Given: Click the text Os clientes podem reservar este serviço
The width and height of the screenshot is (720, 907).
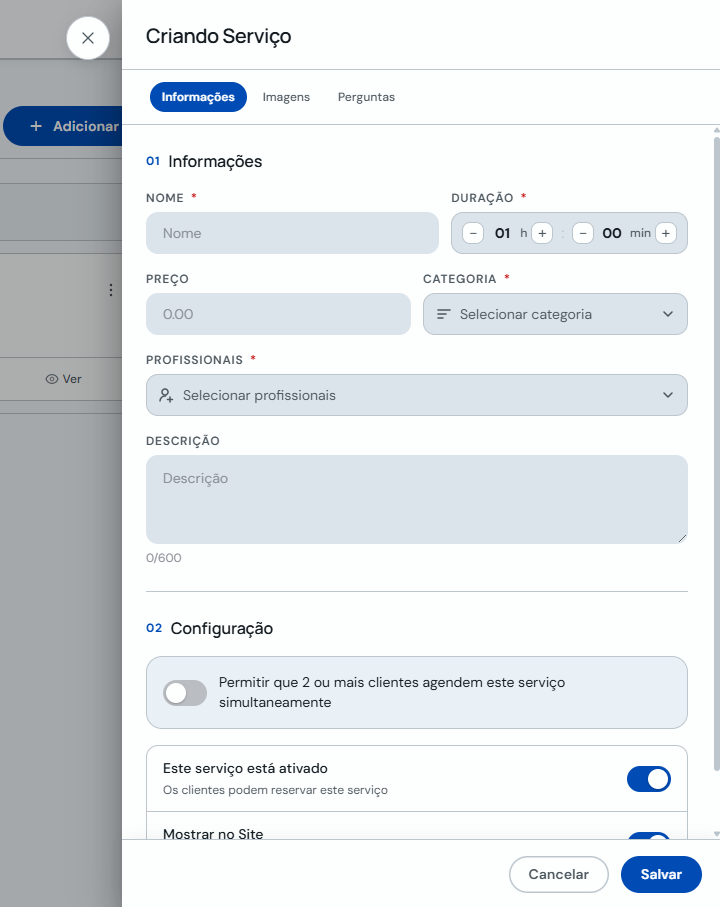Looking at the screenshot, I should pyautogui.click(x=275, y=790).
